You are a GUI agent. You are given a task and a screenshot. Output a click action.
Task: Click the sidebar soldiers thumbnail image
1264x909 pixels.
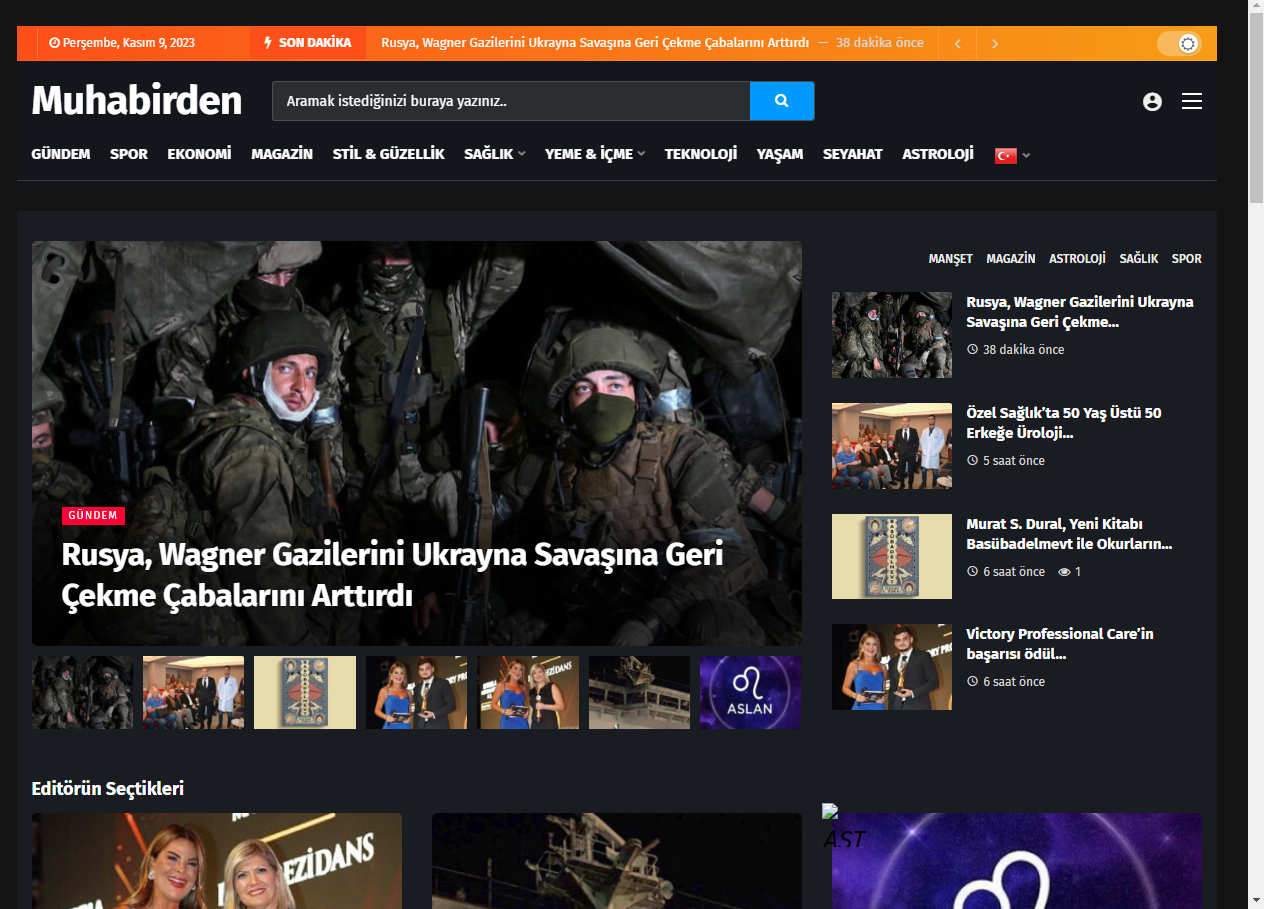(x=892, y=335)
